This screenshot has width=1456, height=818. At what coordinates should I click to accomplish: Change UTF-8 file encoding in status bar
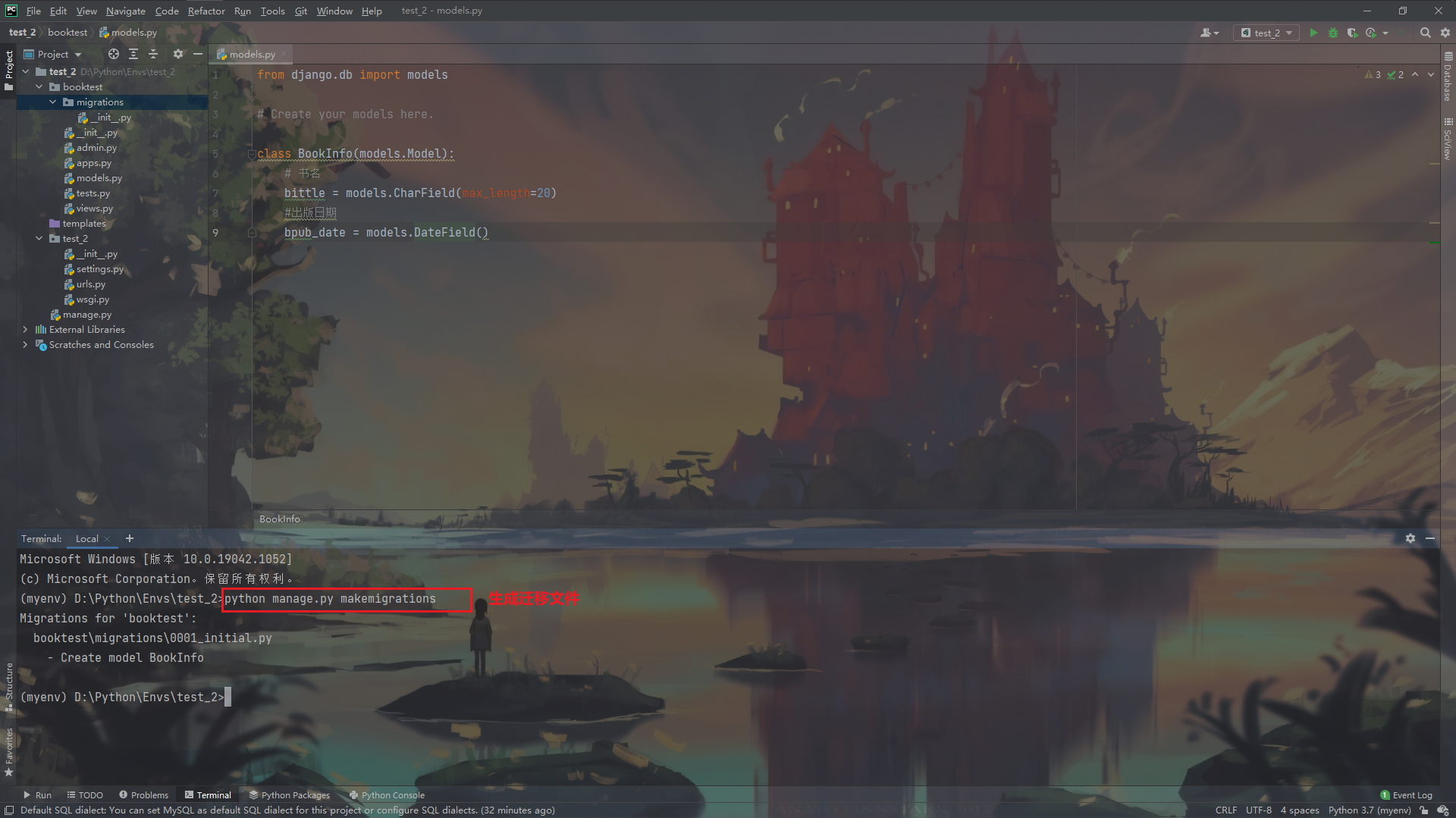point(1258,810)
